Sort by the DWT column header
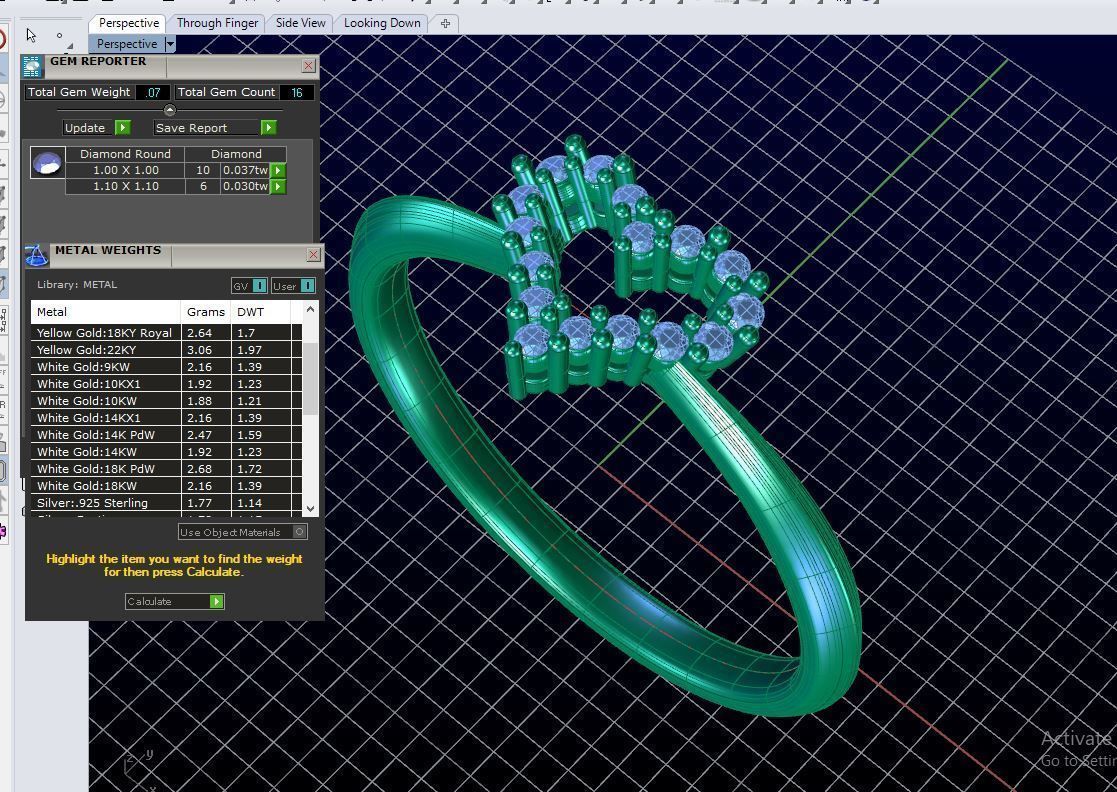Viewport: 1117px width, 792px height. coord(261,312)
